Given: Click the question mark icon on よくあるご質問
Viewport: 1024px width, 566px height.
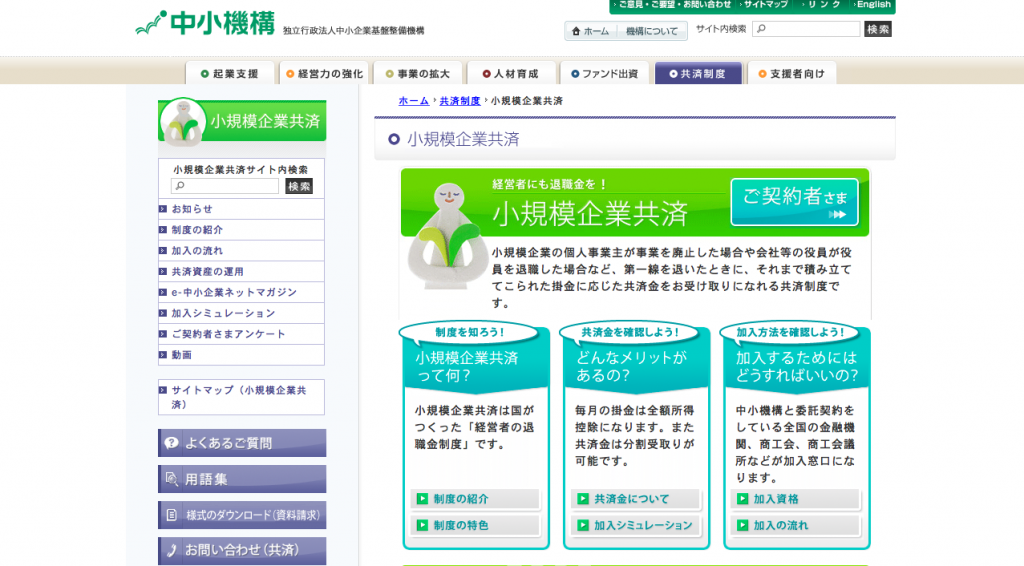Looking at the screenshot, I should click(x=171, y=443).
